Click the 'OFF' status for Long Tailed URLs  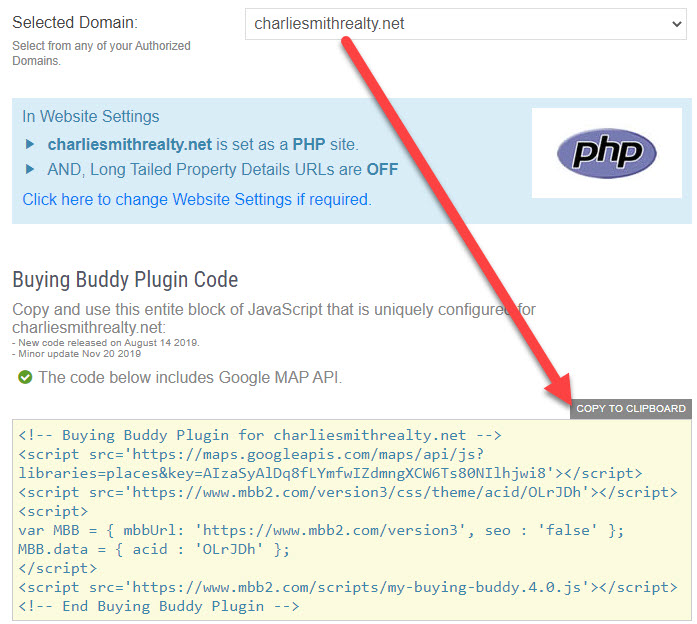pos(382,169)
